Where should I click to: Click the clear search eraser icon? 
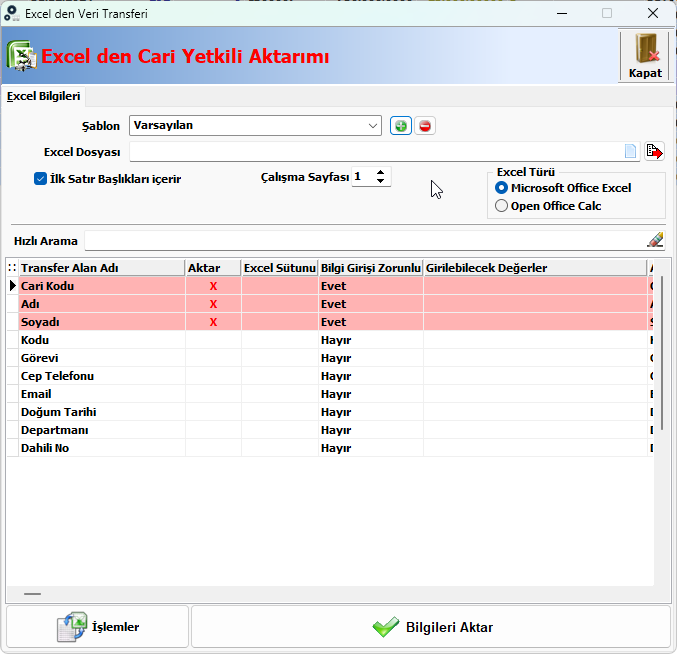pyautogui.click(x=655, y=240)
